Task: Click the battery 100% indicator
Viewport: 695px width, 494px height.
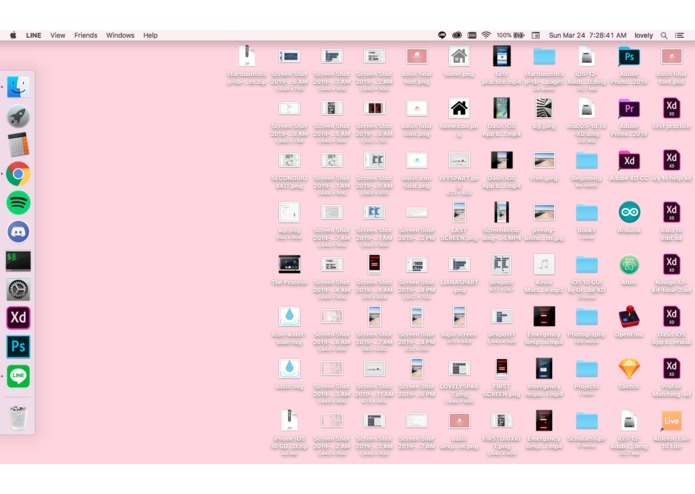Action: 511,35
